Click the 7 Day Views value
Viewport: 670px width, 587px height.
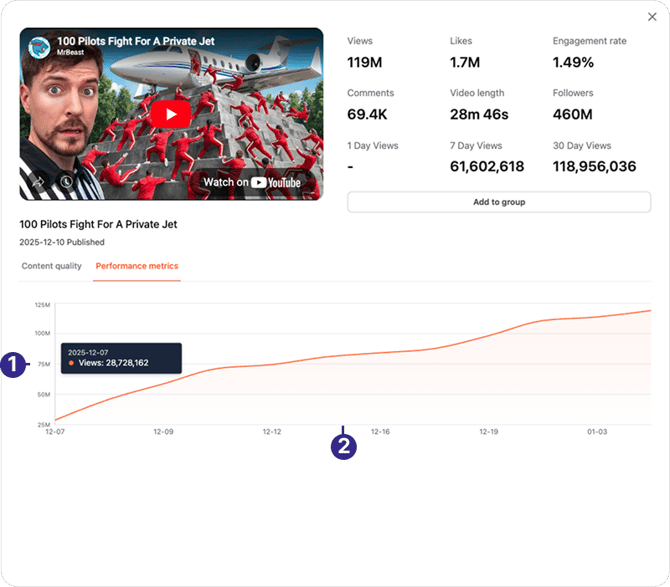coord(491,167)
